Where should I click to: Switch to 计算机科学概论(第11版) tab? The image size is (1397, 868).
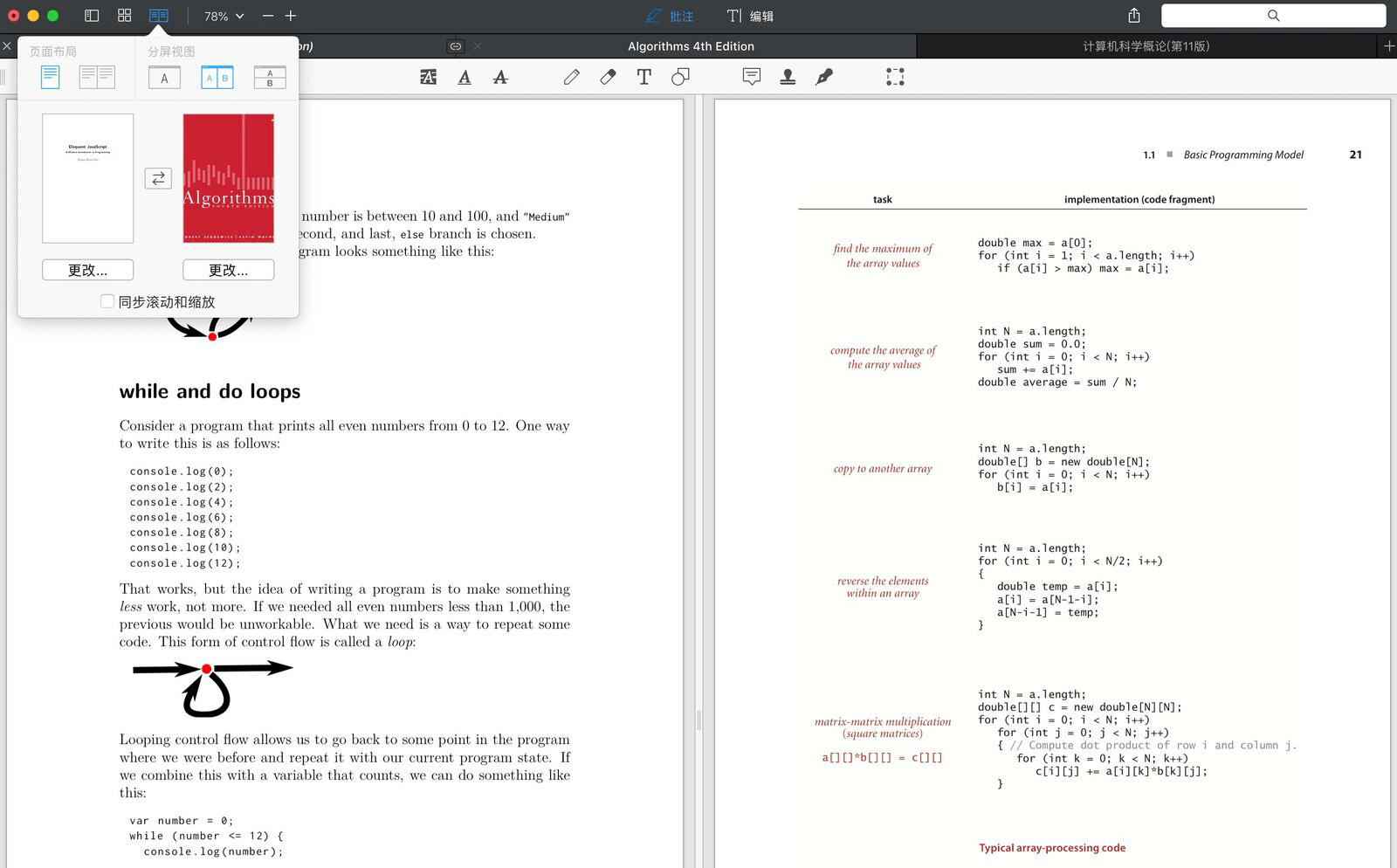(1146, 46)
